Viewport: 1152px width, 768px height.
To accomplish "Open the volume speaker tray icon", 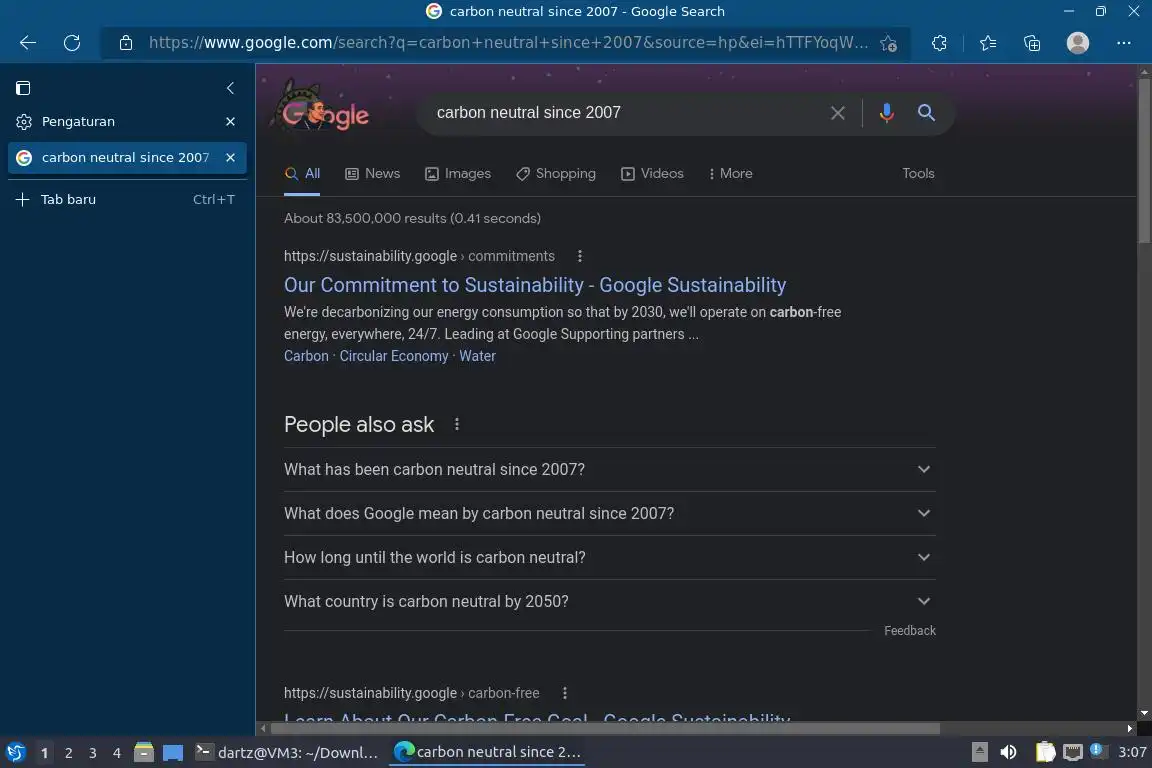I will pos(1008,752).
